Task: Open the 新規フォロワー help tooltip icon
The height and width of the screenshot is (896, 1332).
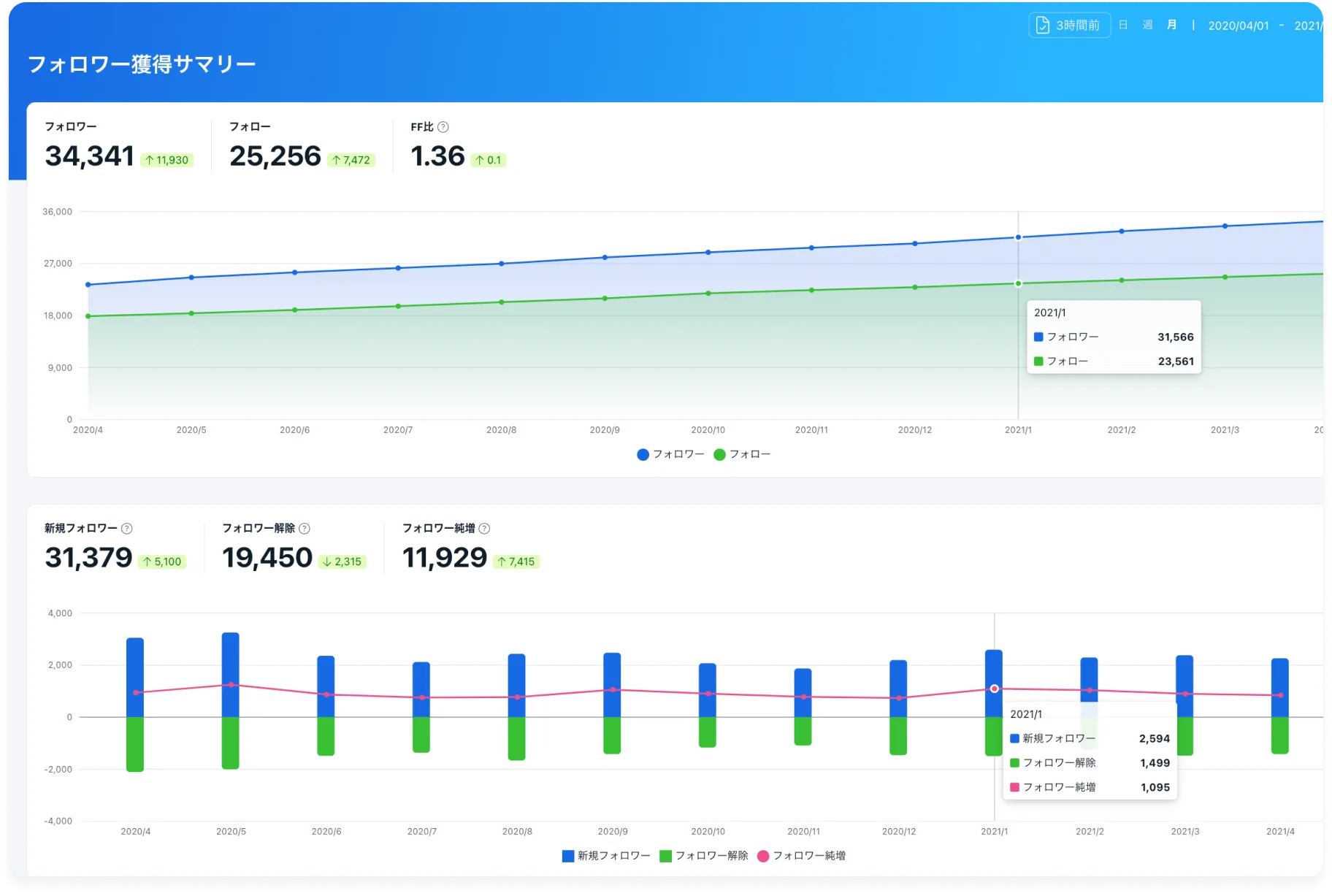Action: 127,529
